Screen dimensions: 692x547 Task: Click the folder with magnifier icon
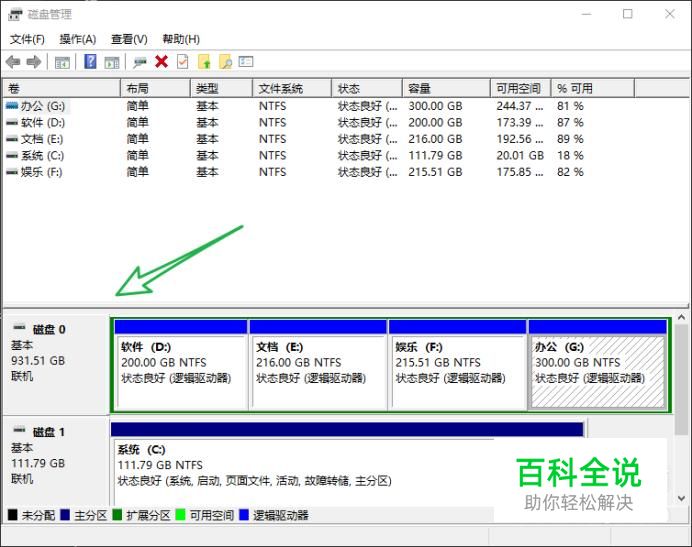[226, 62]
